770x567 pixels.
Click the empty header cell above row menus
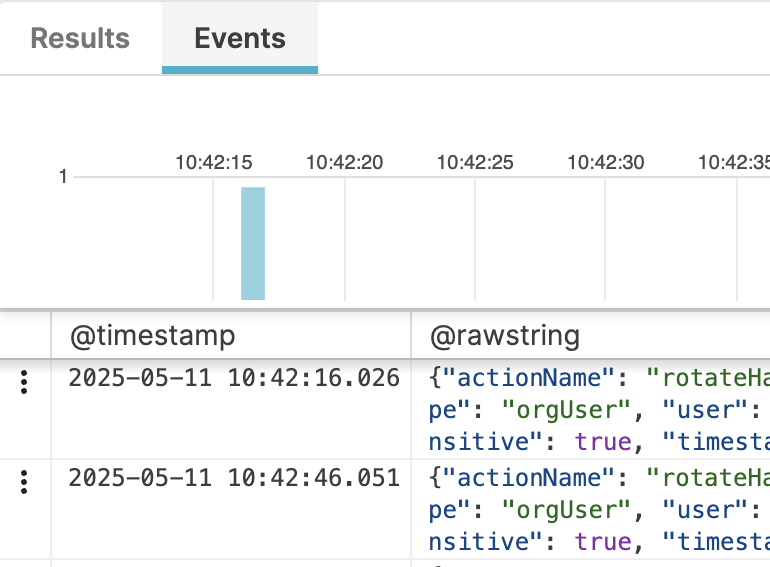point(25,336)
